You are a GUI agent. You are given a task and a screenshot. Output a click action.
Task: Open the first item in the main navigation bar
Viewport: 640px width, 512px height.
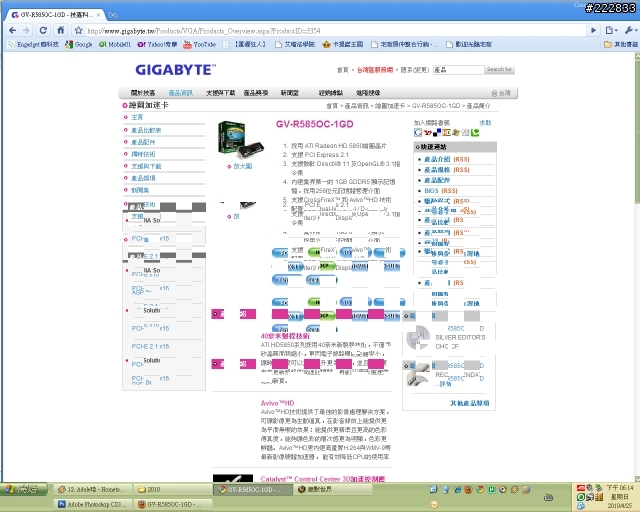tap(142, 93)
